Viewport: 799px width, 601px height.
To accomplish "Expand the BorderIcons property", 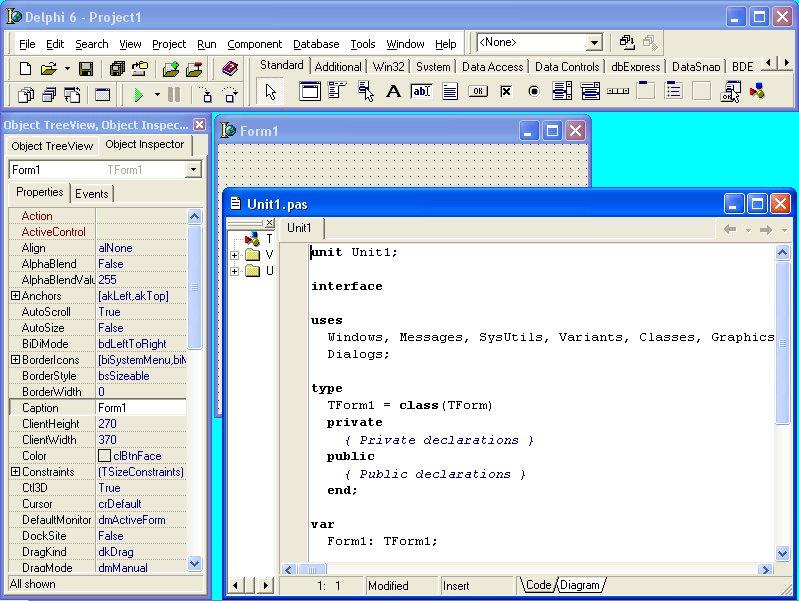I will pyautogui.click(x=15, y=360).
